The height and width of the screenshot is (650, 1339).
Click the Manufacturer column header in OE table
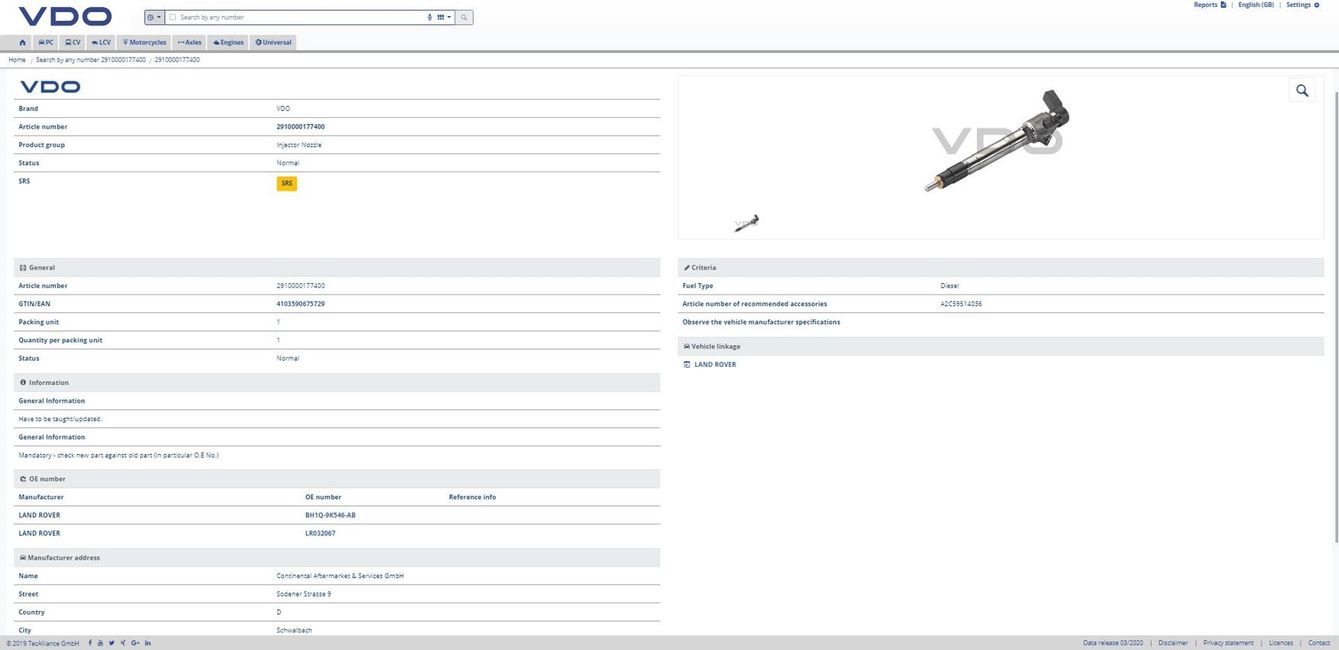[41, 497]
